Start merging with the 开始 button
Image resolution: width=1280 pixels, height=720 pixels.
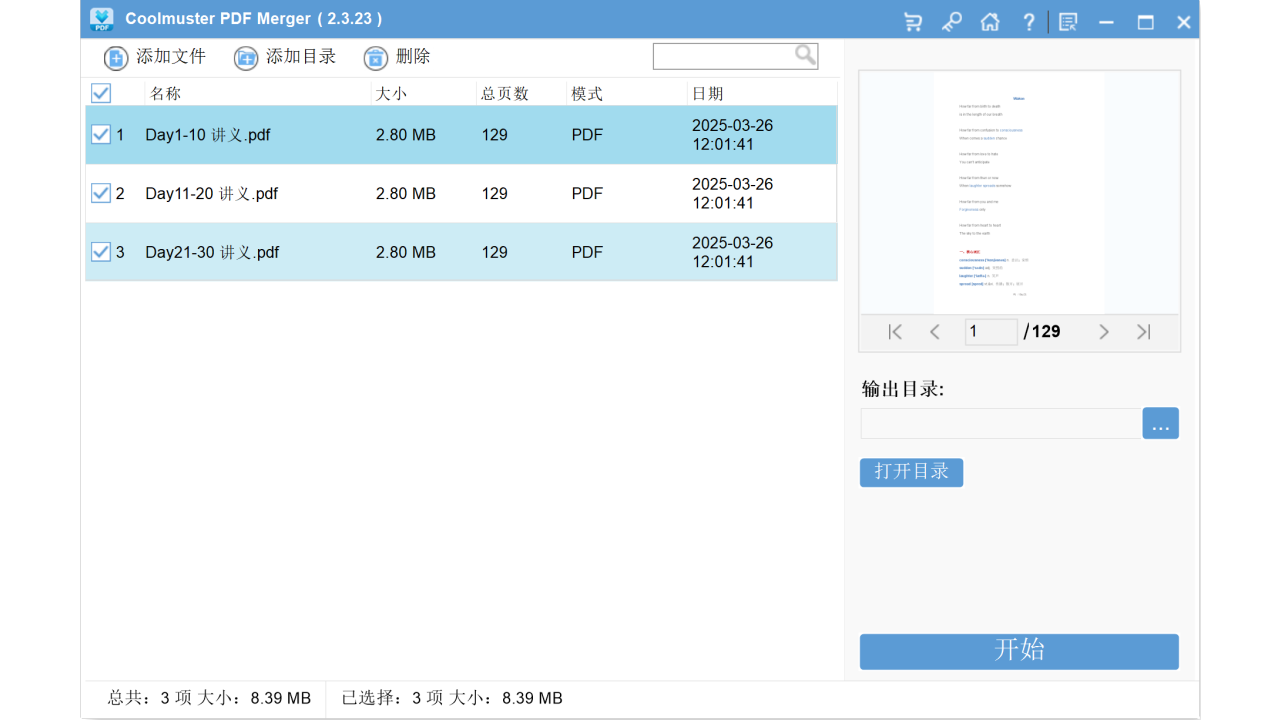point(1018,651)
